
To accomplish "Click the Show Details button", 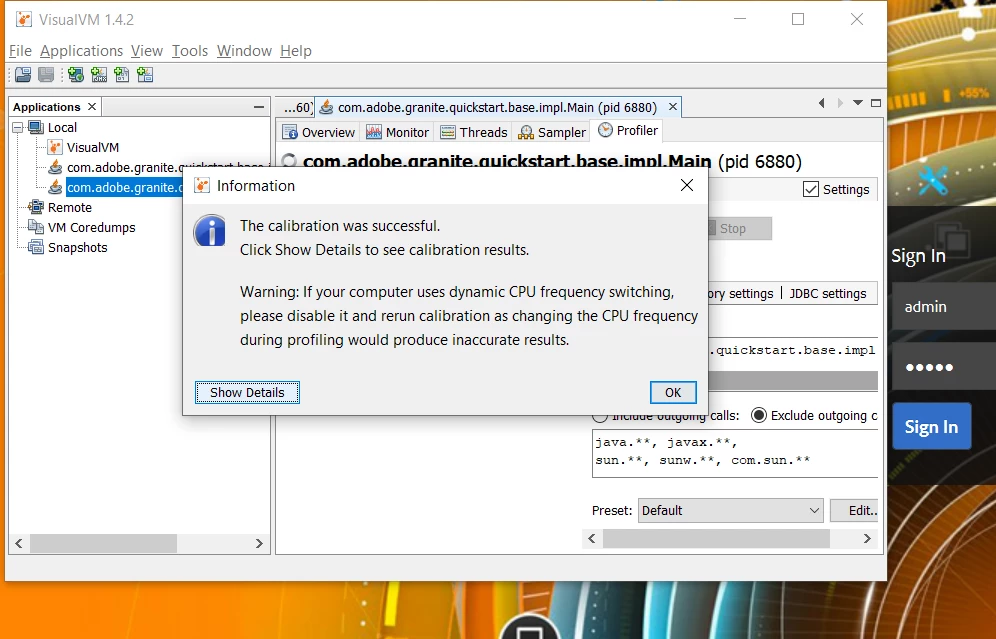I will tap(247, 393).
